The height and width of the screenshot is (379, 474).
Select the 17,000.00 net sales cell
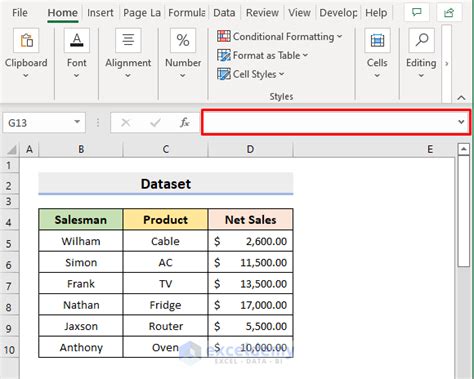coord(250,305)
